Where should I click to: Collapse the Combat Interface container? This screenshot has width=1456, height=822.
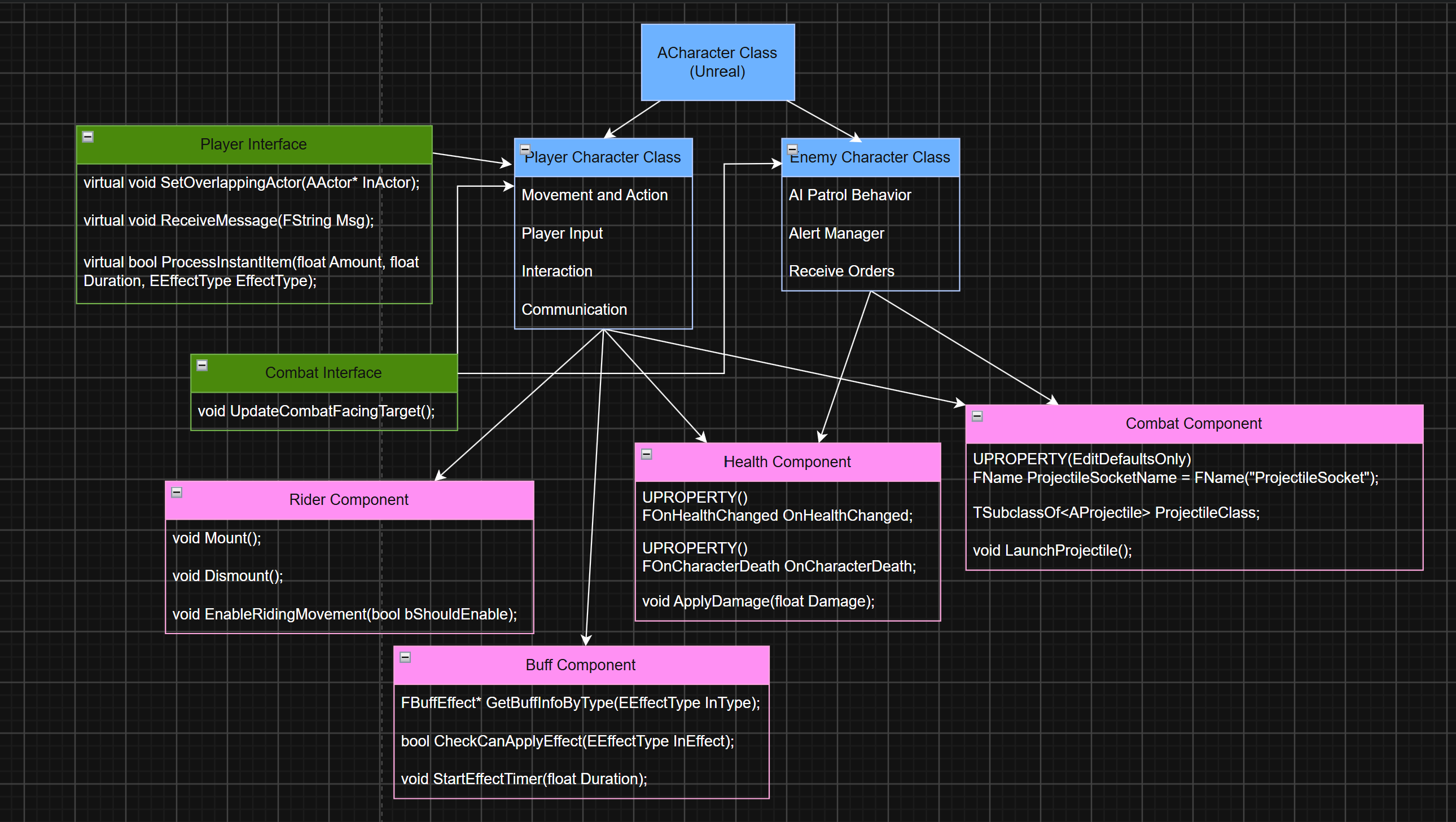coord(202,366)
